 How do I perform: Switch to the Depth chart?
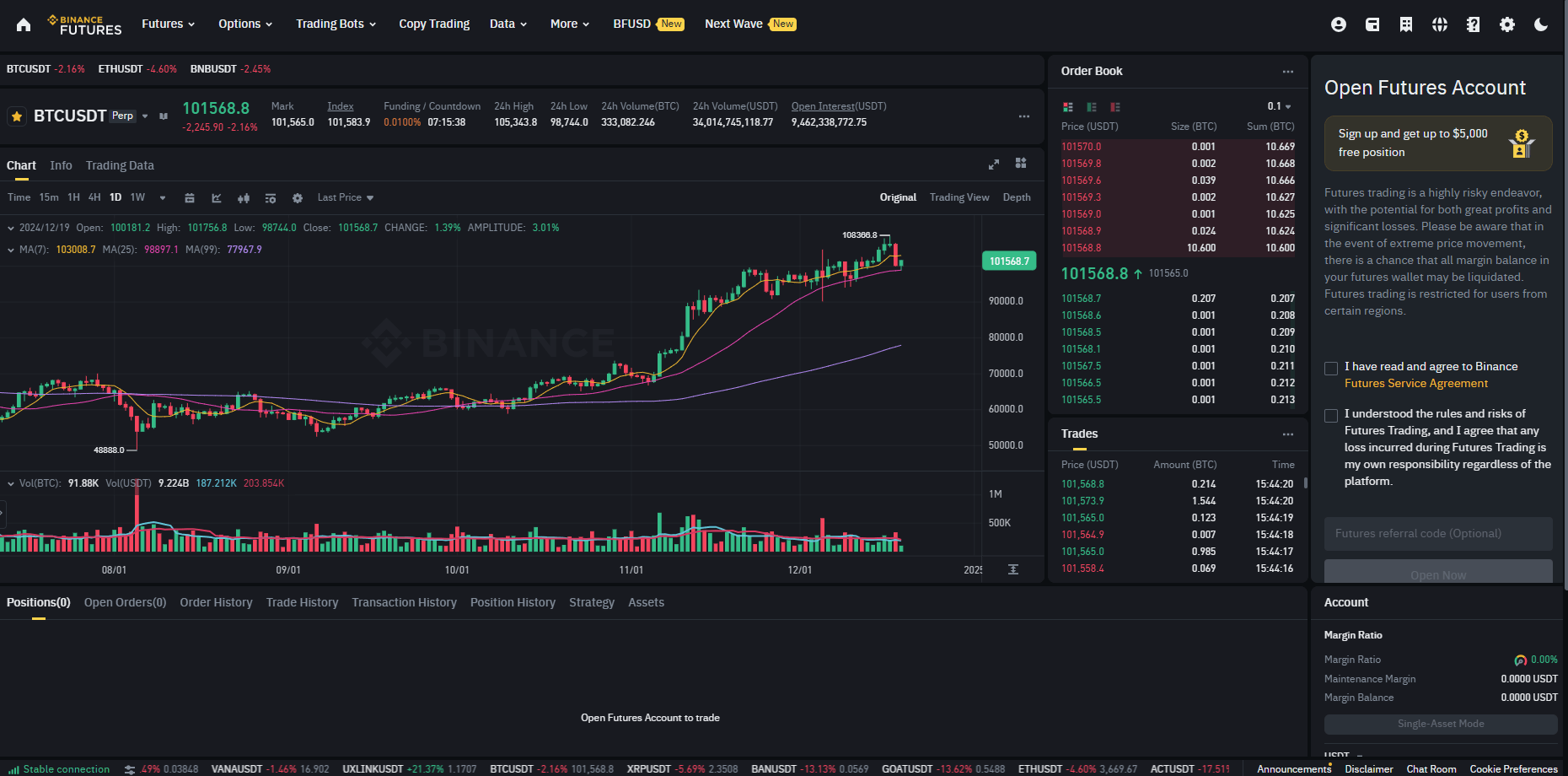tap(1017, 197)
